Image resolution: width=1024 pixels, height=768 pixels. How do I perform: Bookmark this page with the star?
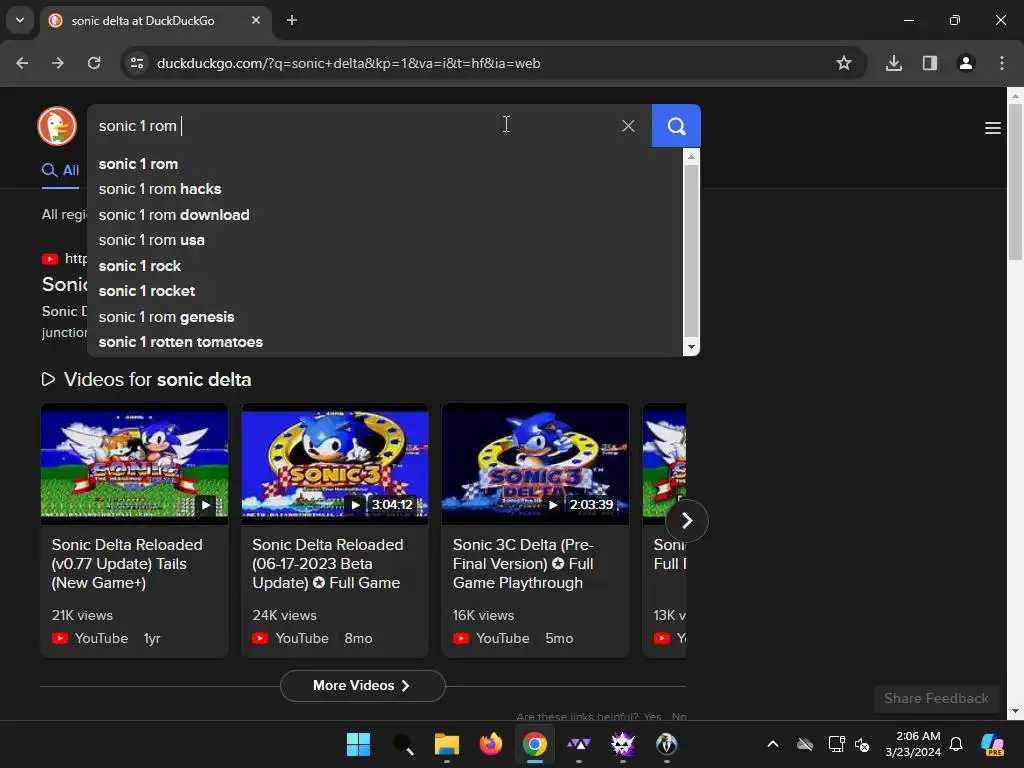coord(844,63)
